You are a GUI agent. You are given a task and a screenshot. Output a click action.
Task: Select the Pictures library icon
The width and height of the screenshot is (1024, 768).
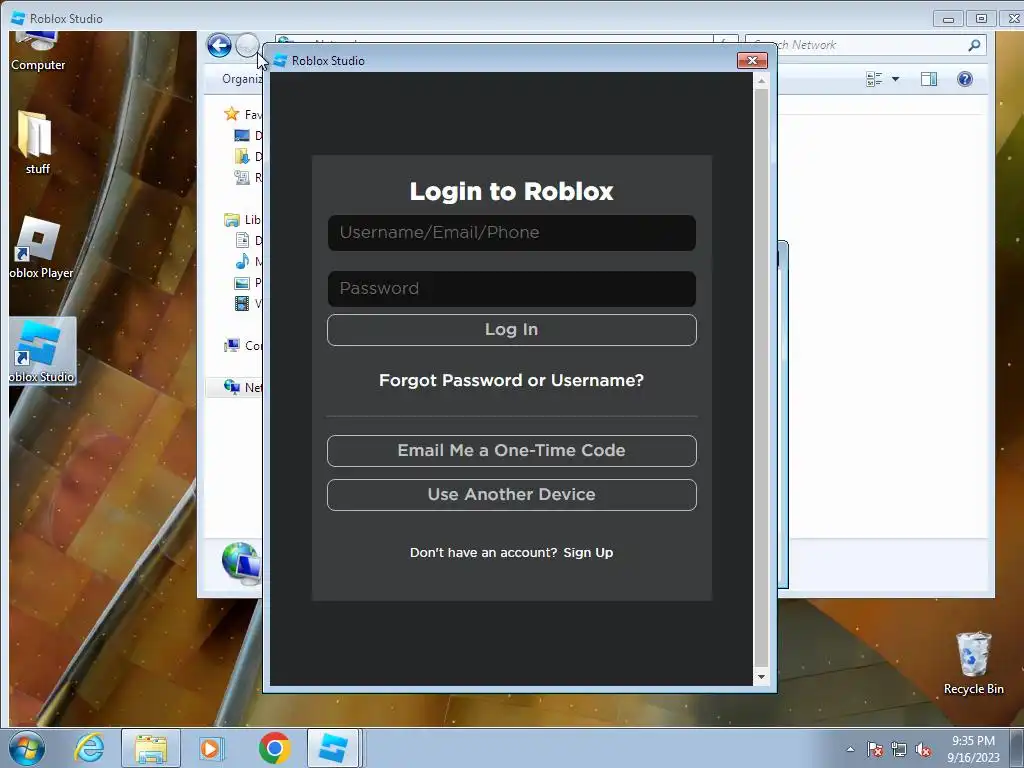(x=242, y=283)
